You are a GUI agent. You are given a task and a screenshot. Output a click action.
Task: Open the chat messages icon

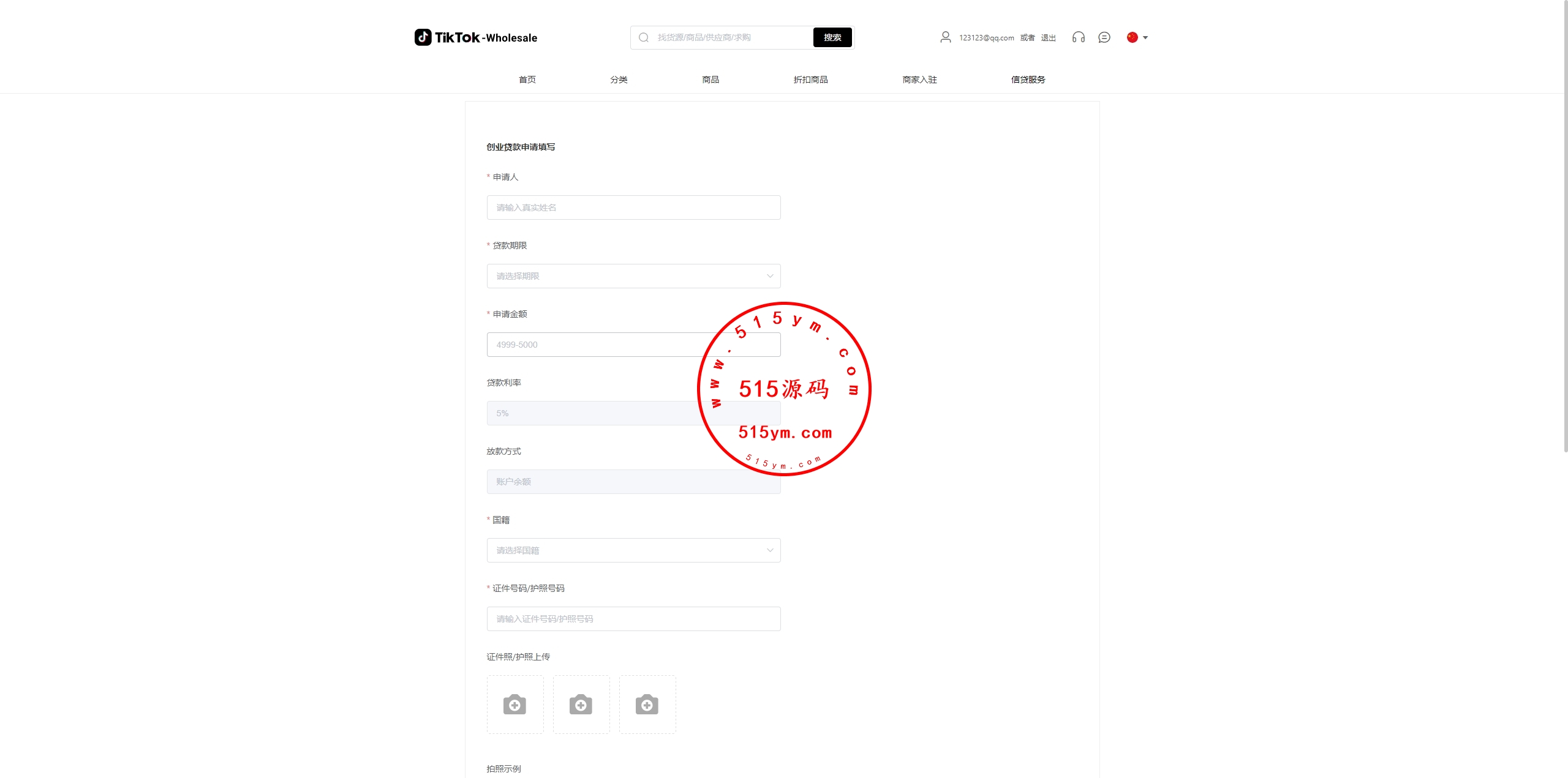coord(1104,37)
